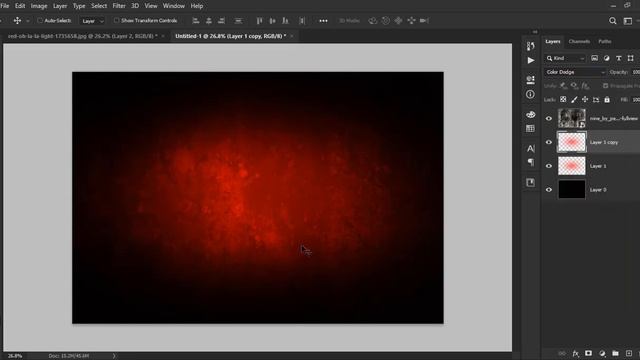
Task: Select the Layer 1 copy layer name
Action: (x=604, y=142)
